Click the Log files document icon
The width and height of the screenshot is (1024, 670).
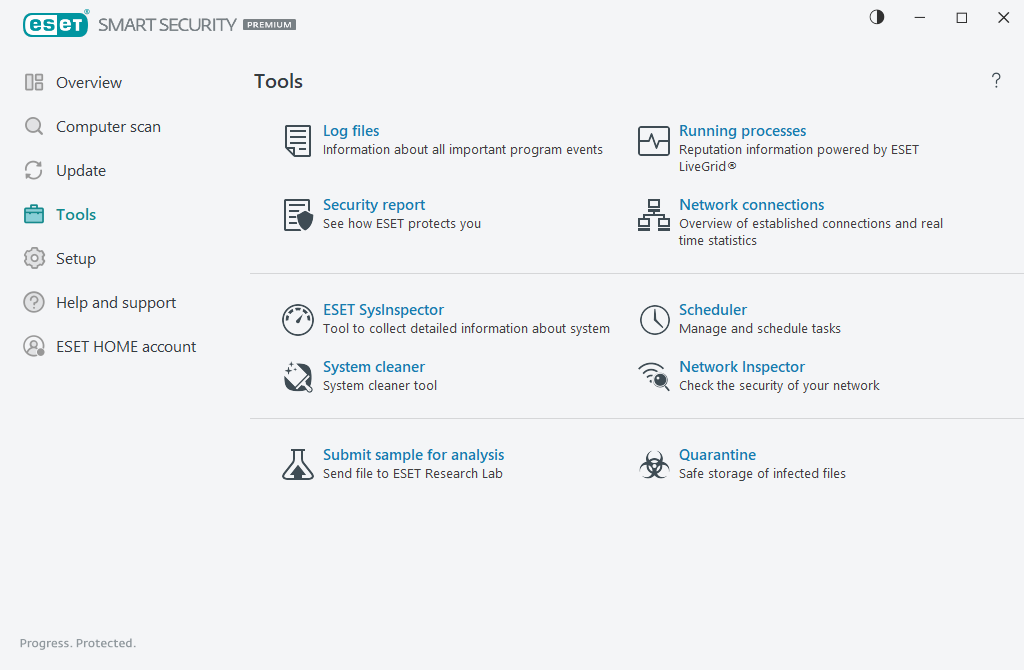pyautogui.click(x=298, y=141)
